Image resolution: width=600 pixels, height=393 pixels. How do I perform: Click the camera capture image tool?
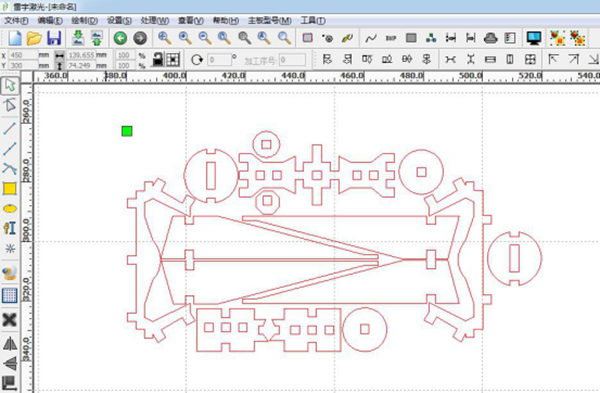coord(10,273)
